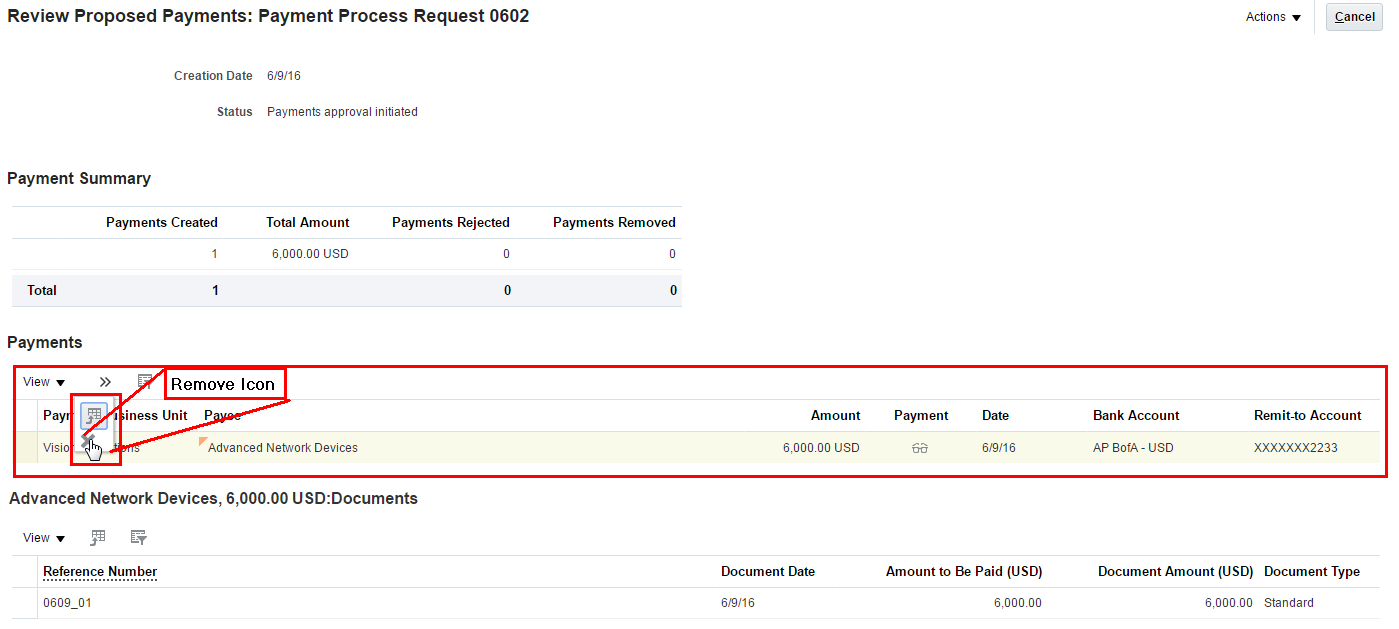
Task: Click the Export to Excel icon in Payments popup
Action: pos(94,416)
